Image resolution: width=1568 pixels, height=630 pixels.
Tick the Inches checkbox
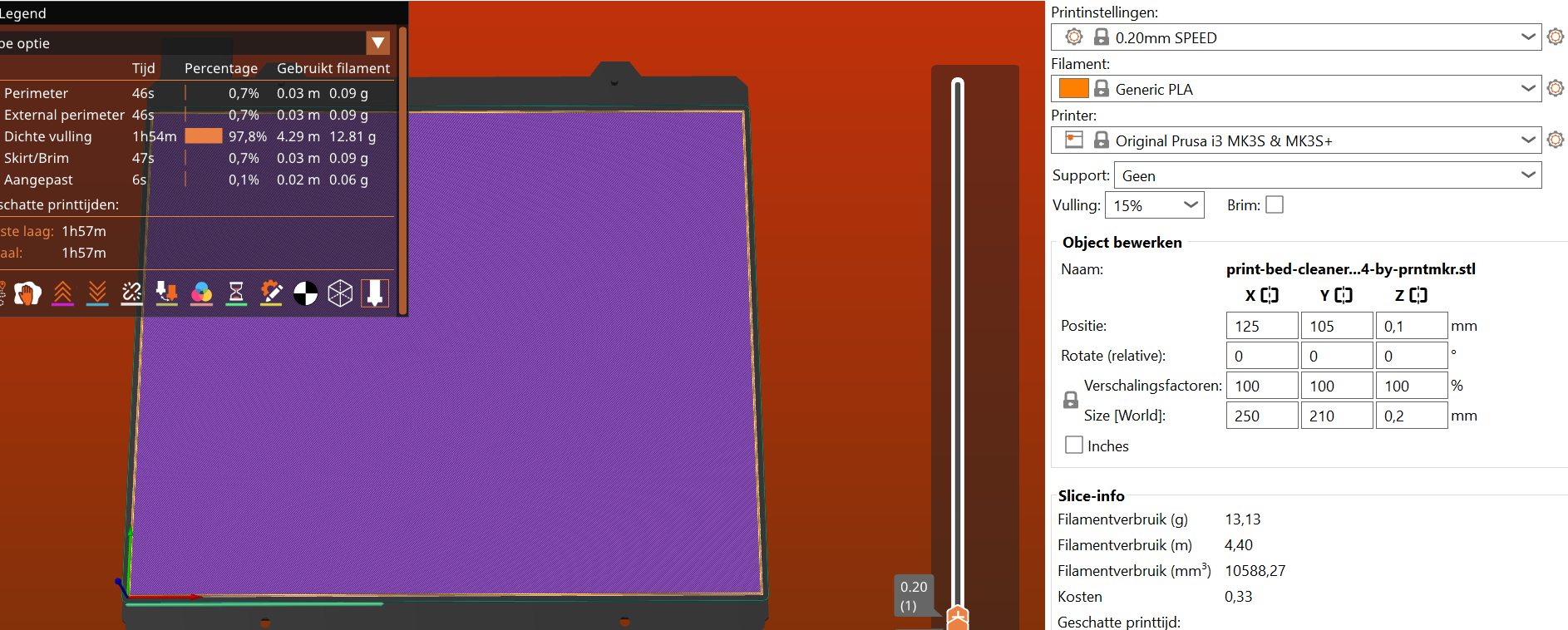click(1074, 445)
